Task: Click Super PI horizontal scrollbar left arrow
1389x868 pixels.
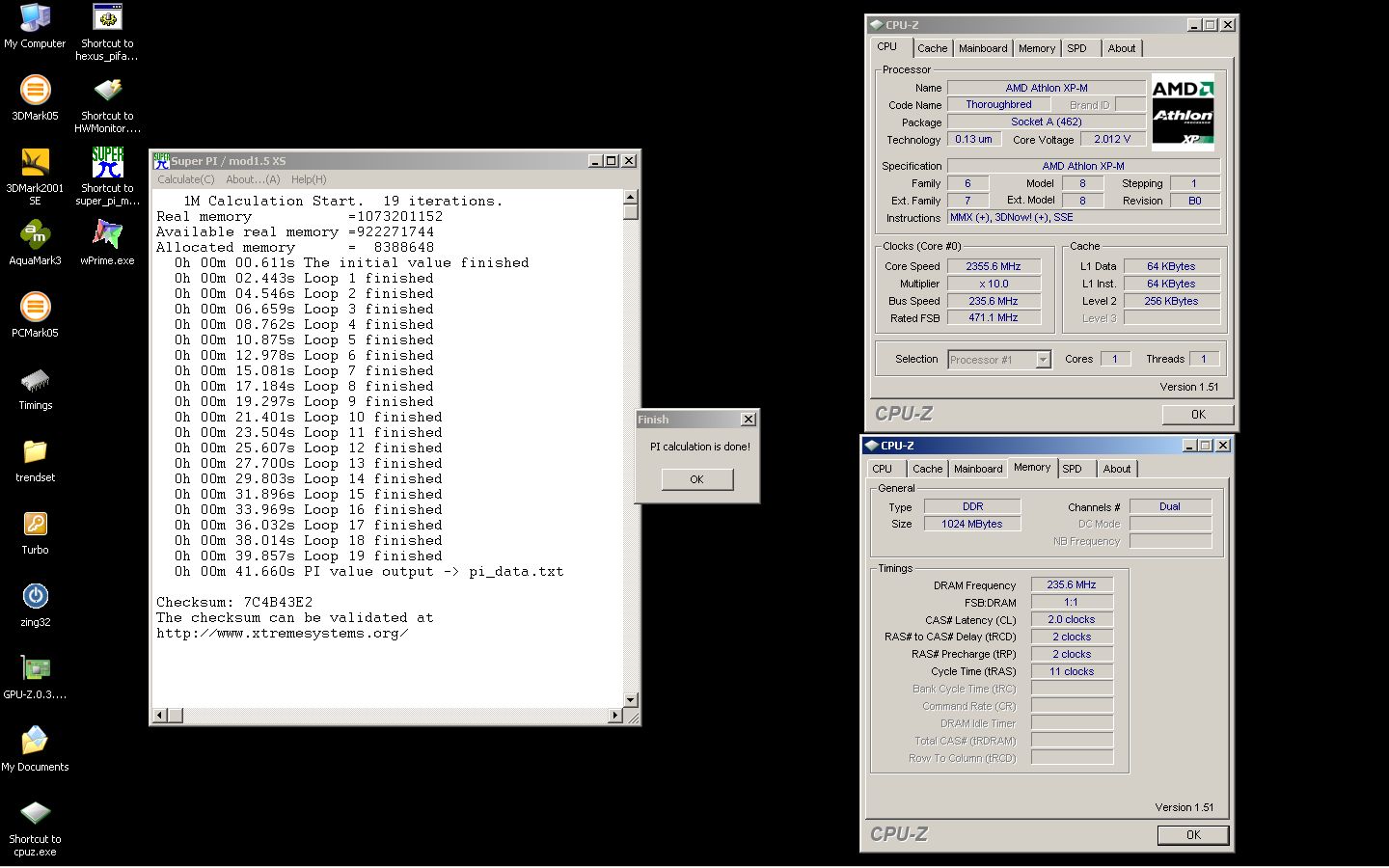Action: tap(160, 716)
